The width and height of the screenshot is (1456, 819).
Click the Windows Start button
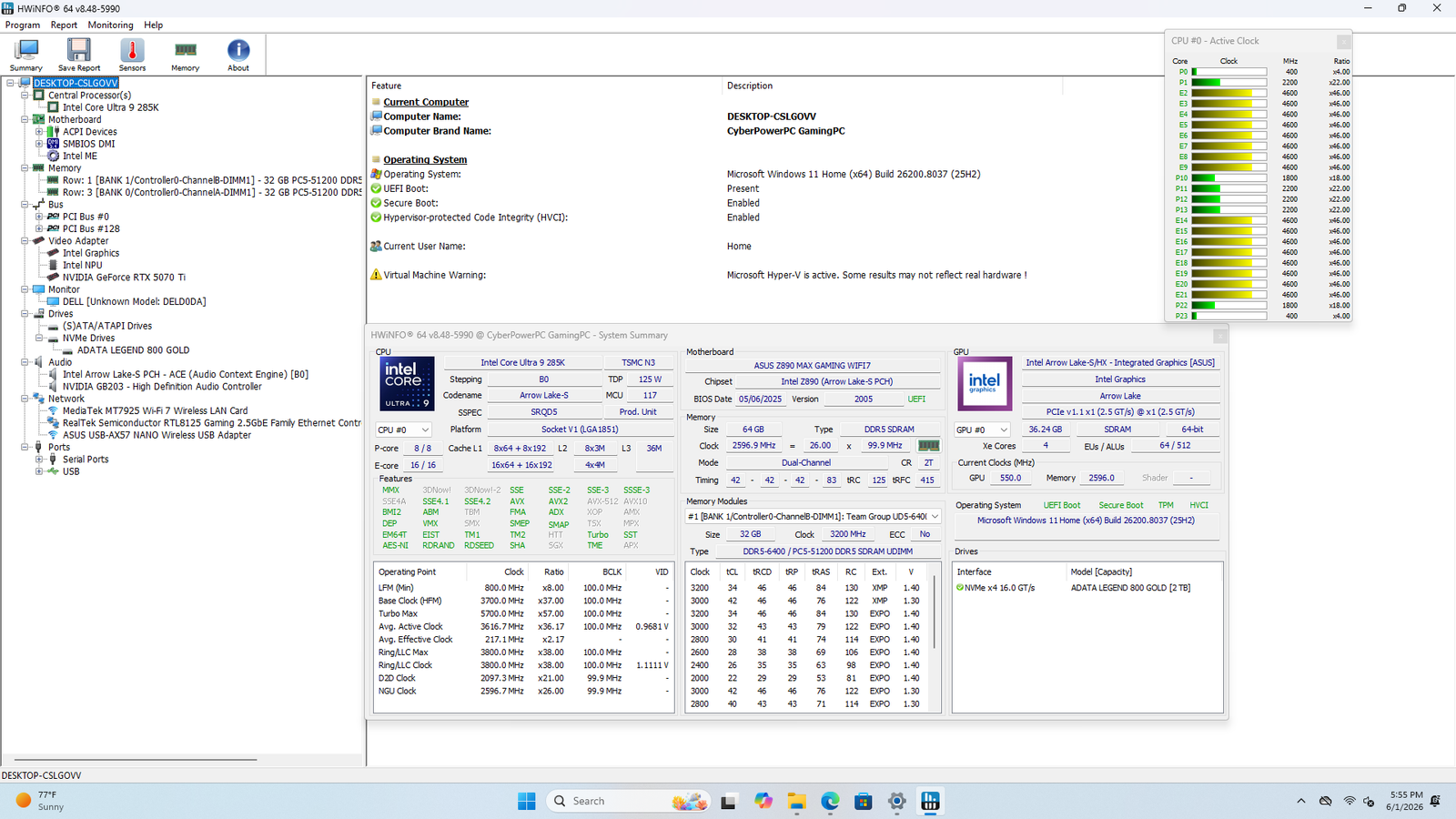coord(527,801)
